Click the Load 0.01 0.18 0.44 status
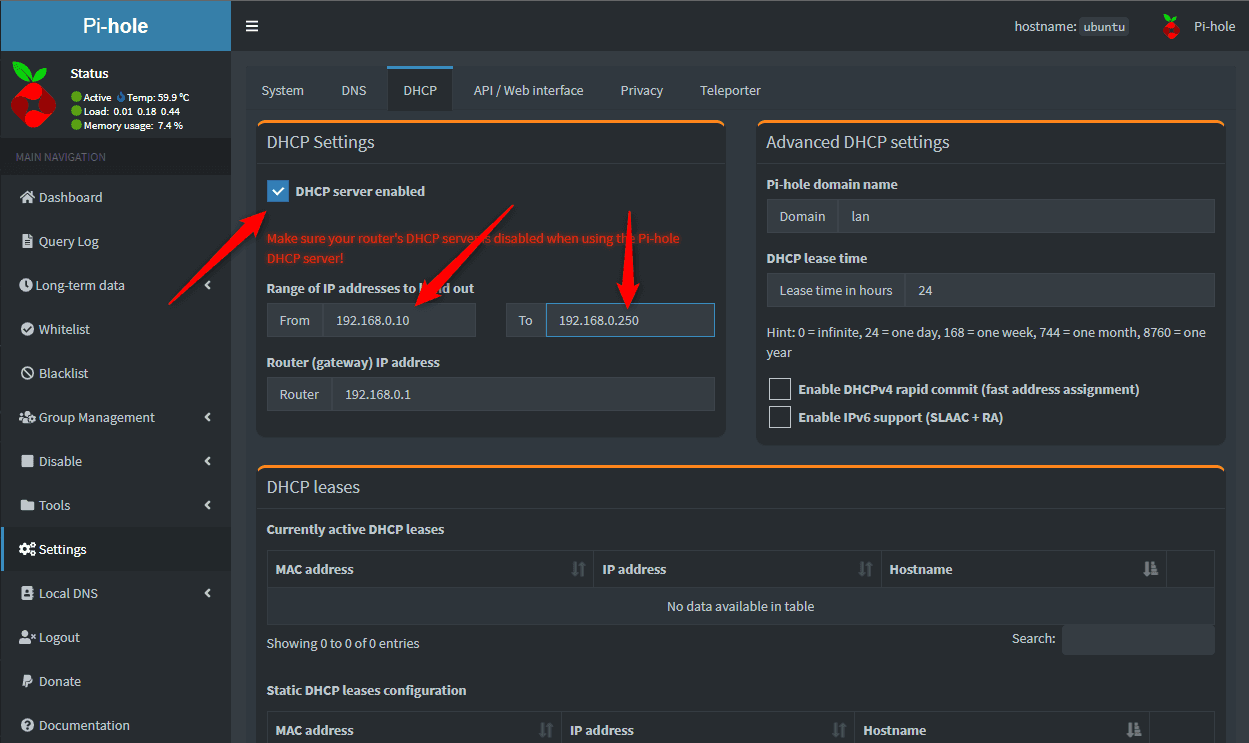The width and height of the screenshot is (1249, 743). (x=125, y=111)
